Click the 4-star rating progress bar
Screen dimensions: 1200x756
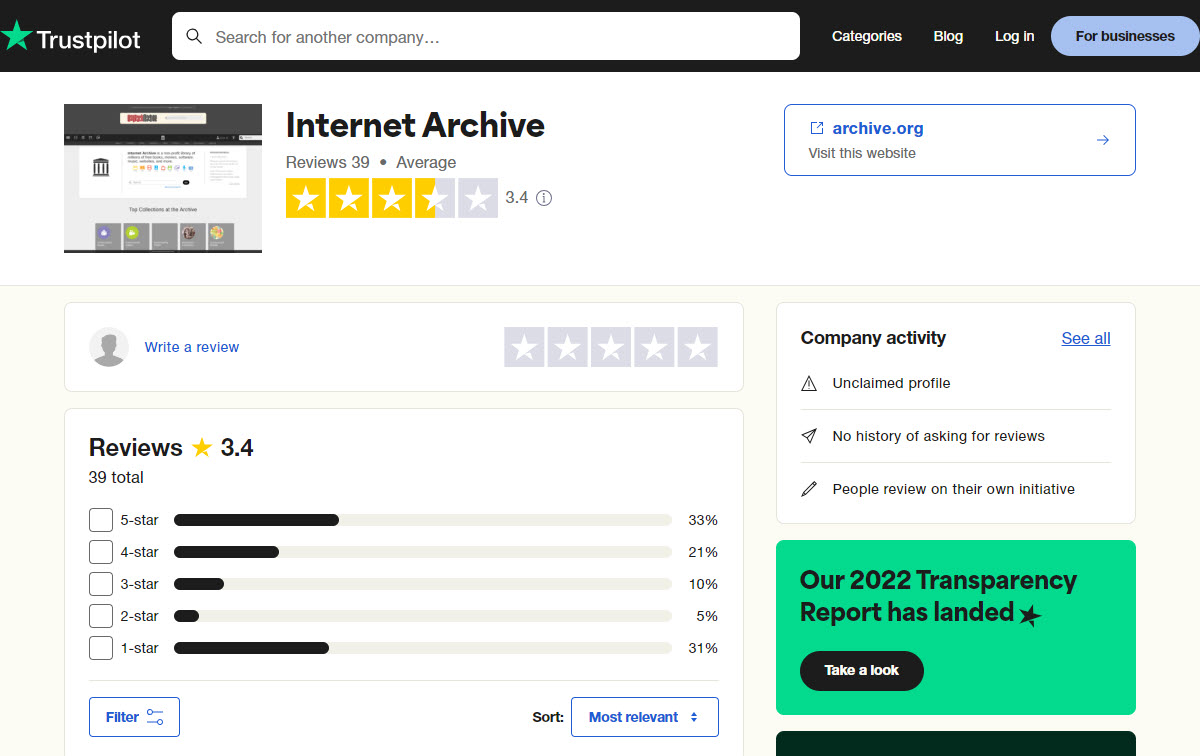422,552
